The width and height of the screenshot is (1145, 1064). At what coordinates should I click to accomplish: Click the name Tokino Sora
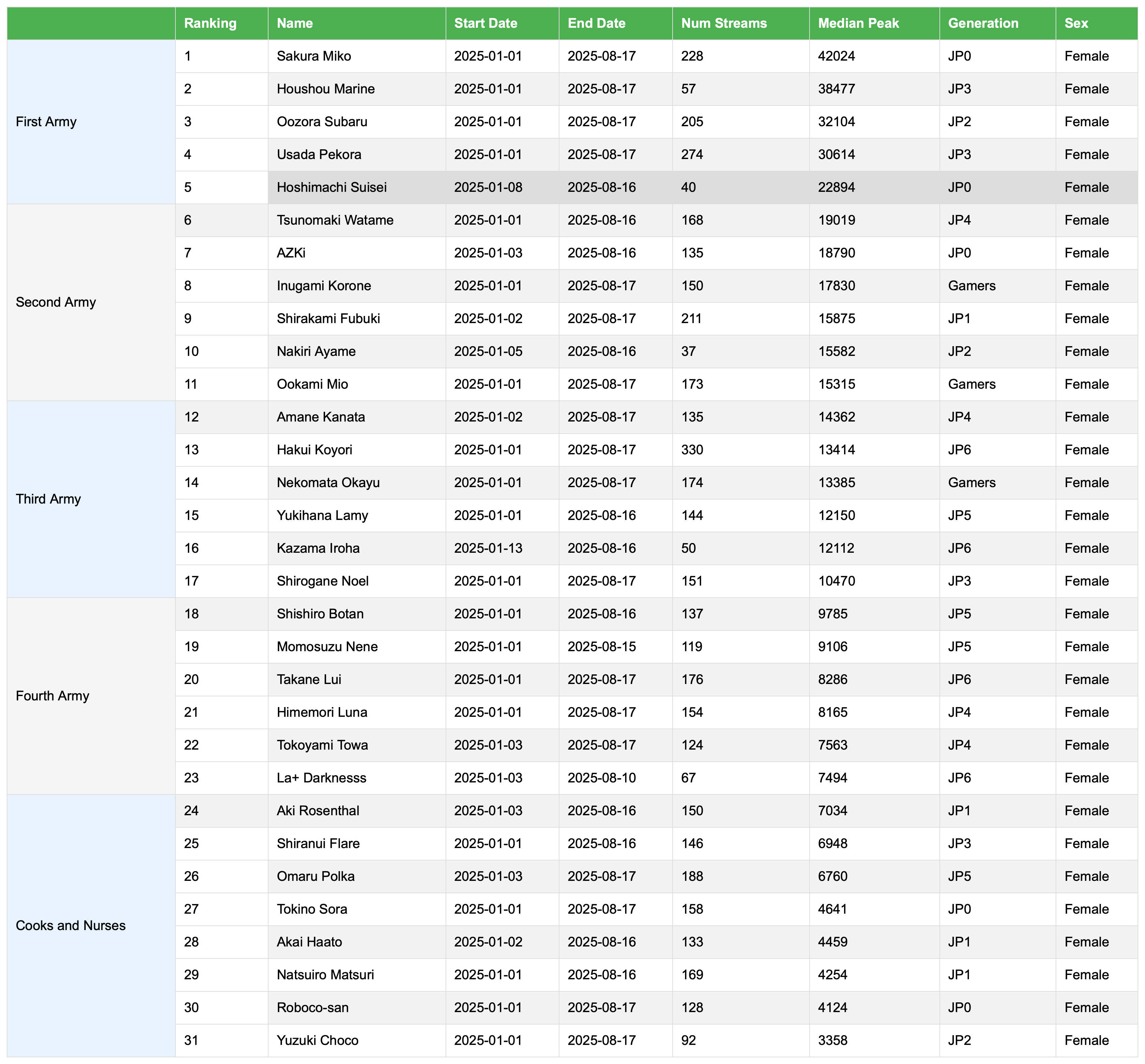[312, 909]
